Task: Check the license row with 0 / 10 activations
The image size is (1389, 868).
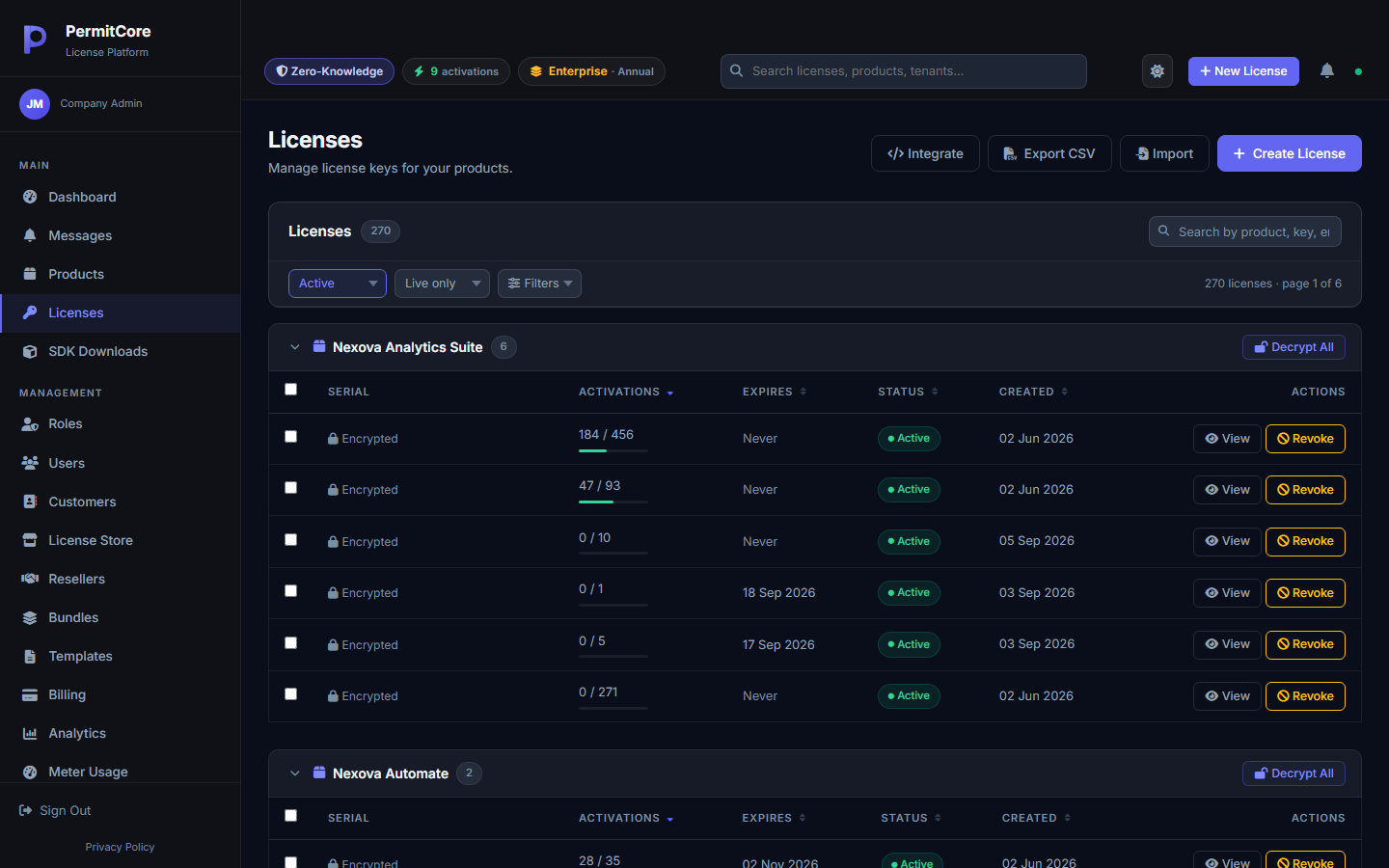Action: pyautogui.click(x=291, y=540)
